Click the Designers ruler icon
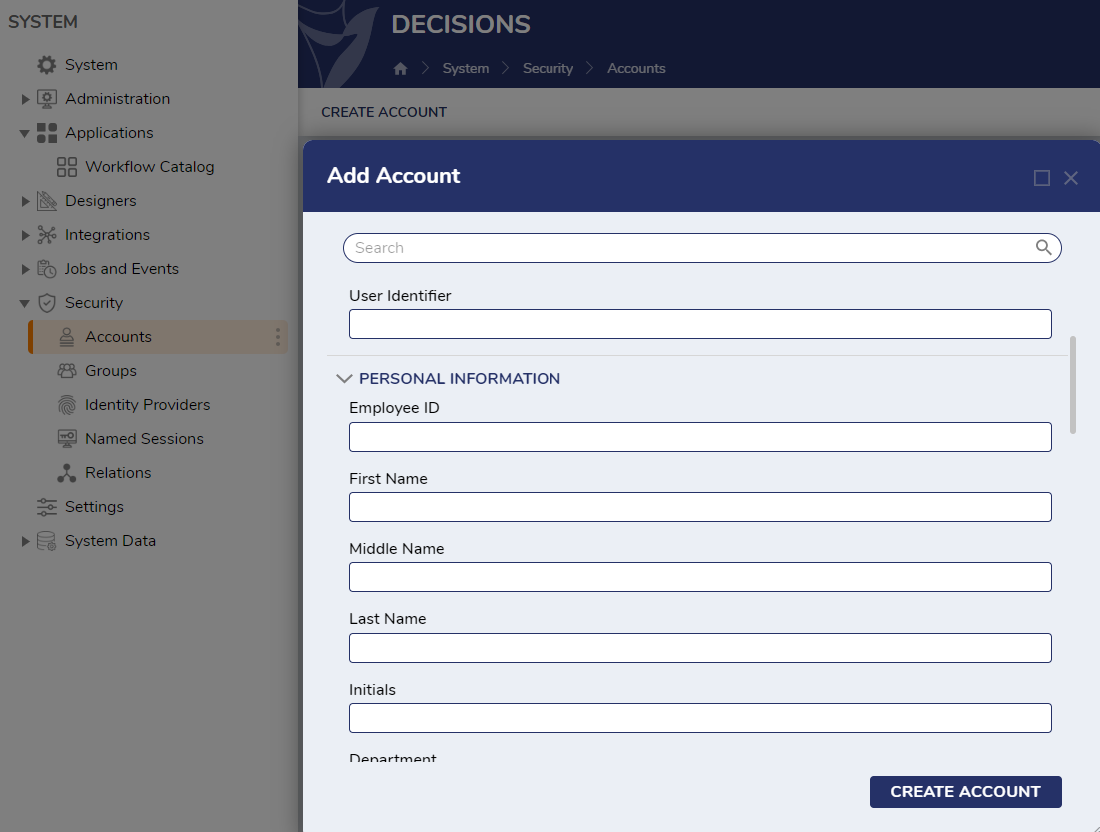Screen dimensions: 1100x832 (46, 200)
